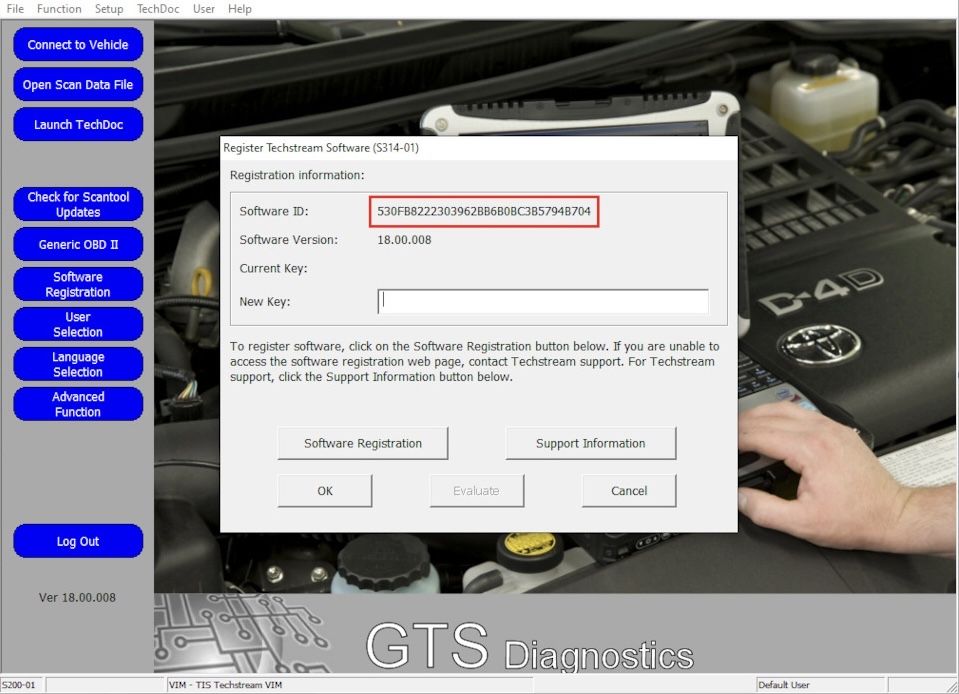Viewport: 959px width, 694px height.
Task: Open Language Selection
Action: click(x=78, y=364)
